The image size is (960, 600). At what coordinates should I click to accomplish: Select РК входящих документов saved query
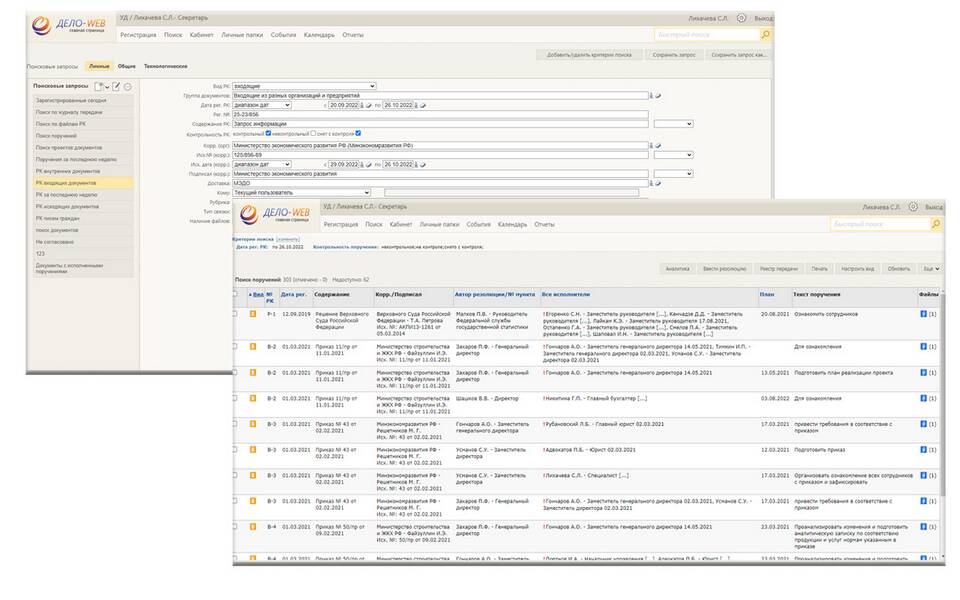[x=83, y=183]
